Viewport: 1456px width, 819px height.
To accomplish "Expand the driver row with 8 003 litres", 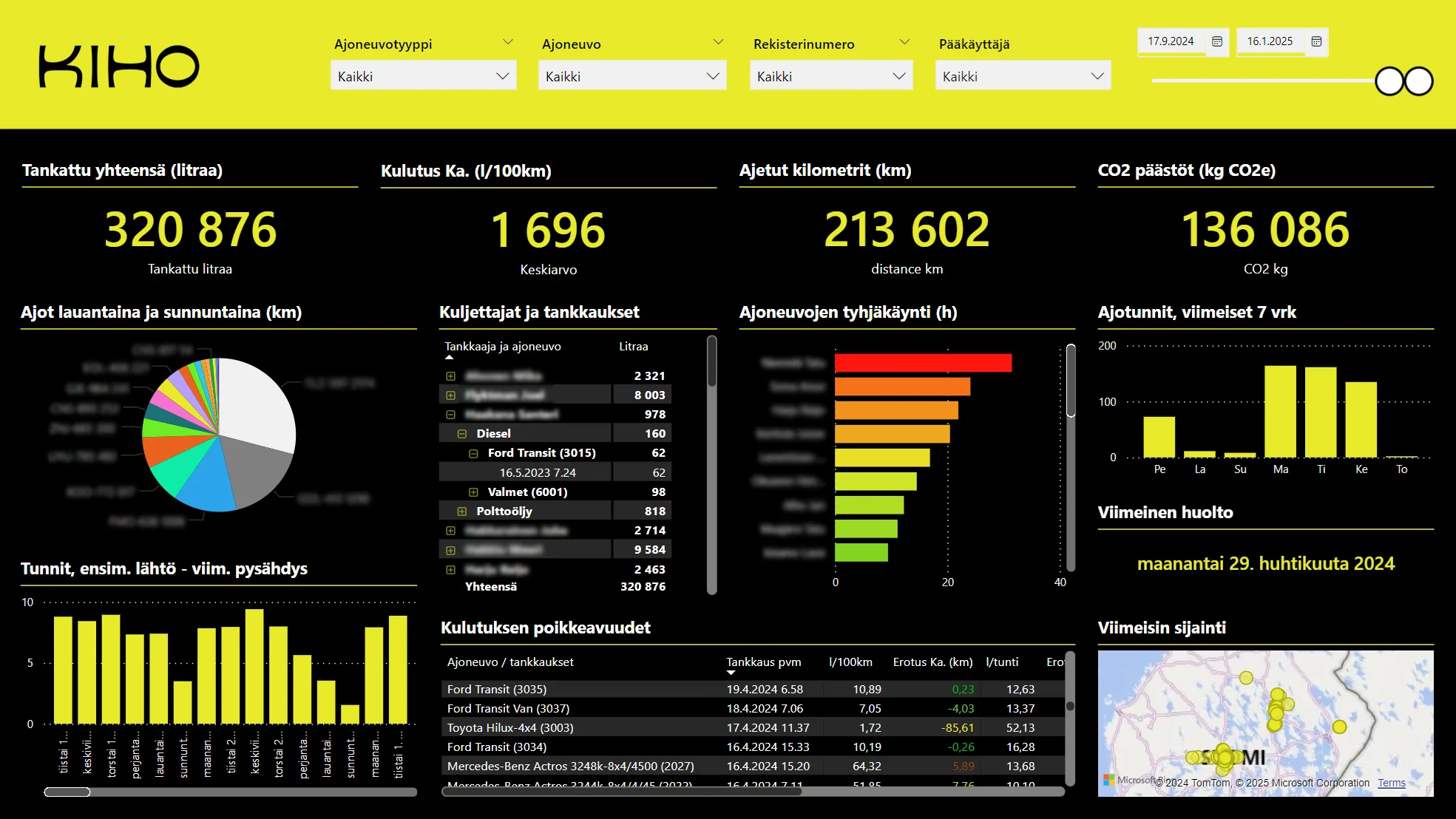I will tap(450, 395).
